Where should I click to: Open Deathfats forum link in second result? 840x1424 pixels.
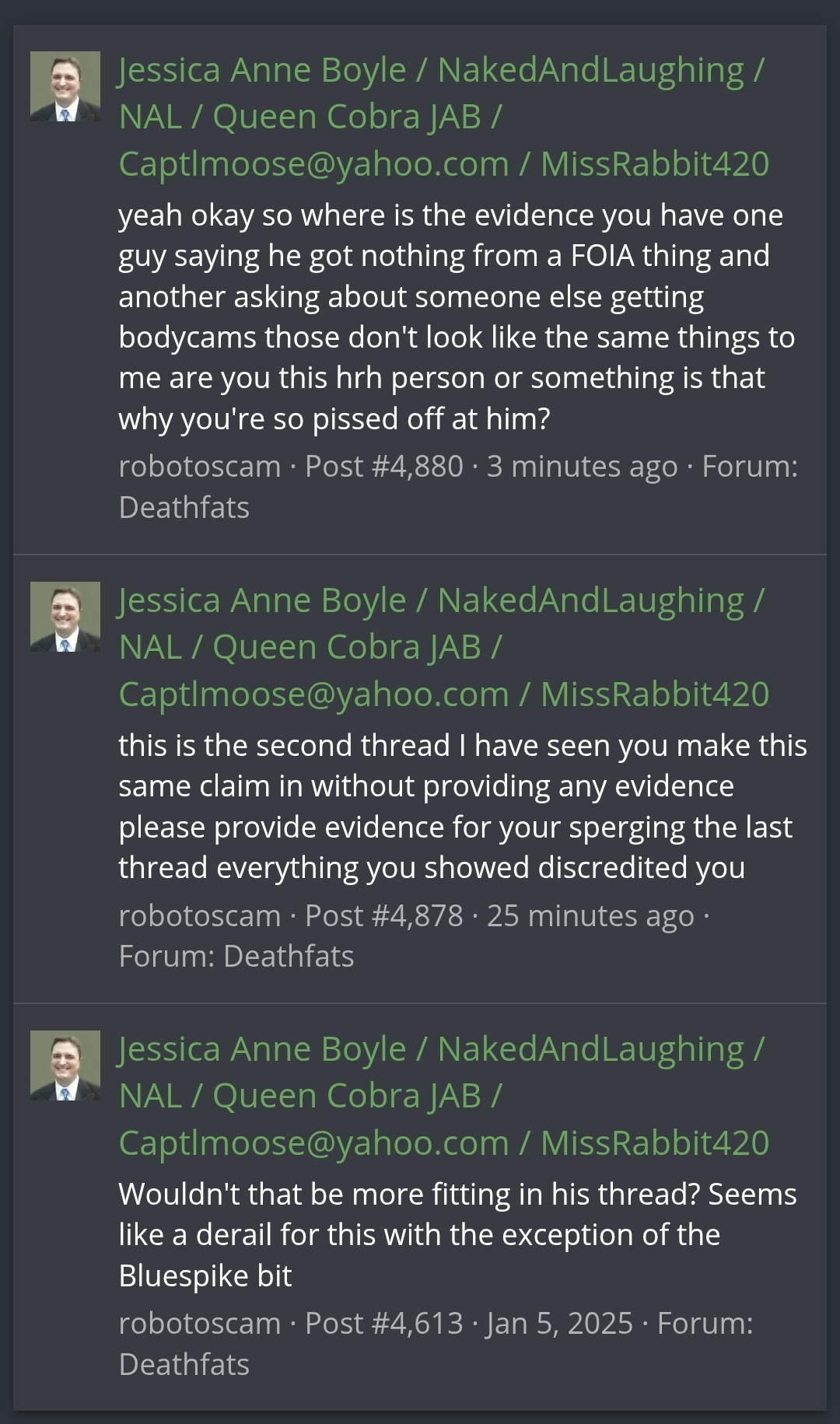click(x=289, y=956)
